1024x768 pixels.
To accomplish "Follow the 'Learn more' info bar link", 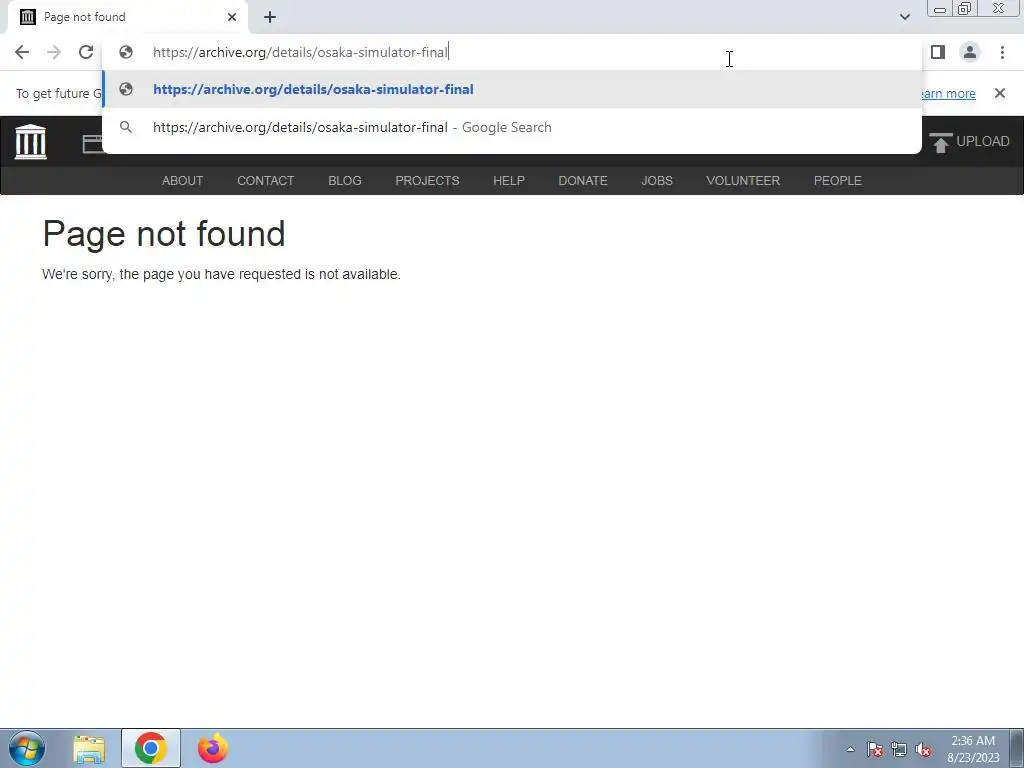I will 948,93.
